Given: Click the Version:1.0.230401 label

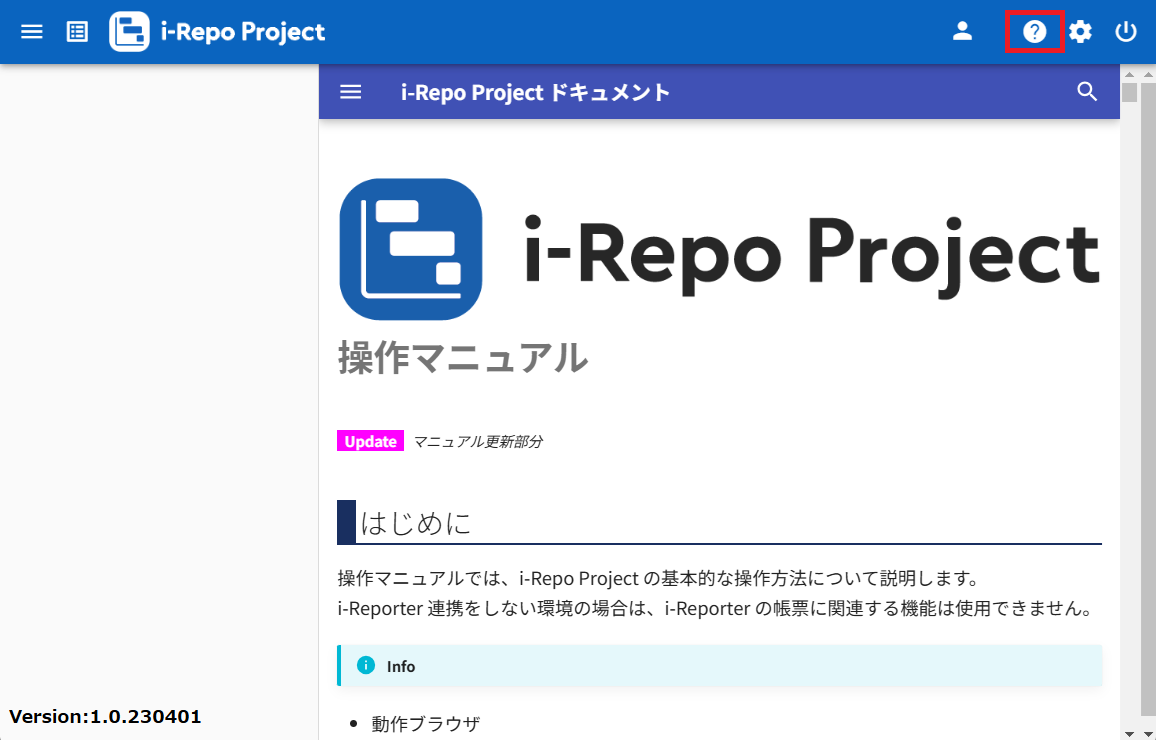Looking at the screenshot, I should (105, 716).
